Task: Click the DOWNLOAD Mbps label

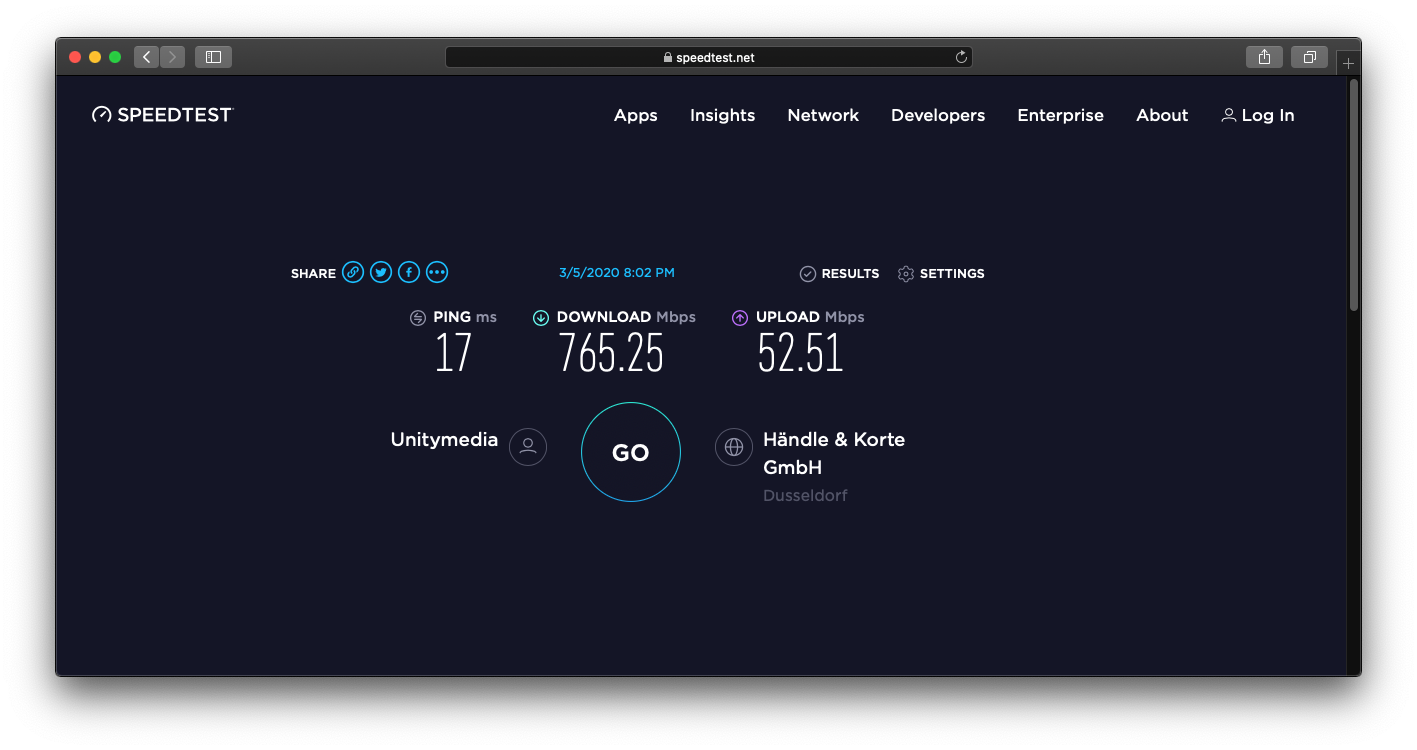Action: point(626,317)
